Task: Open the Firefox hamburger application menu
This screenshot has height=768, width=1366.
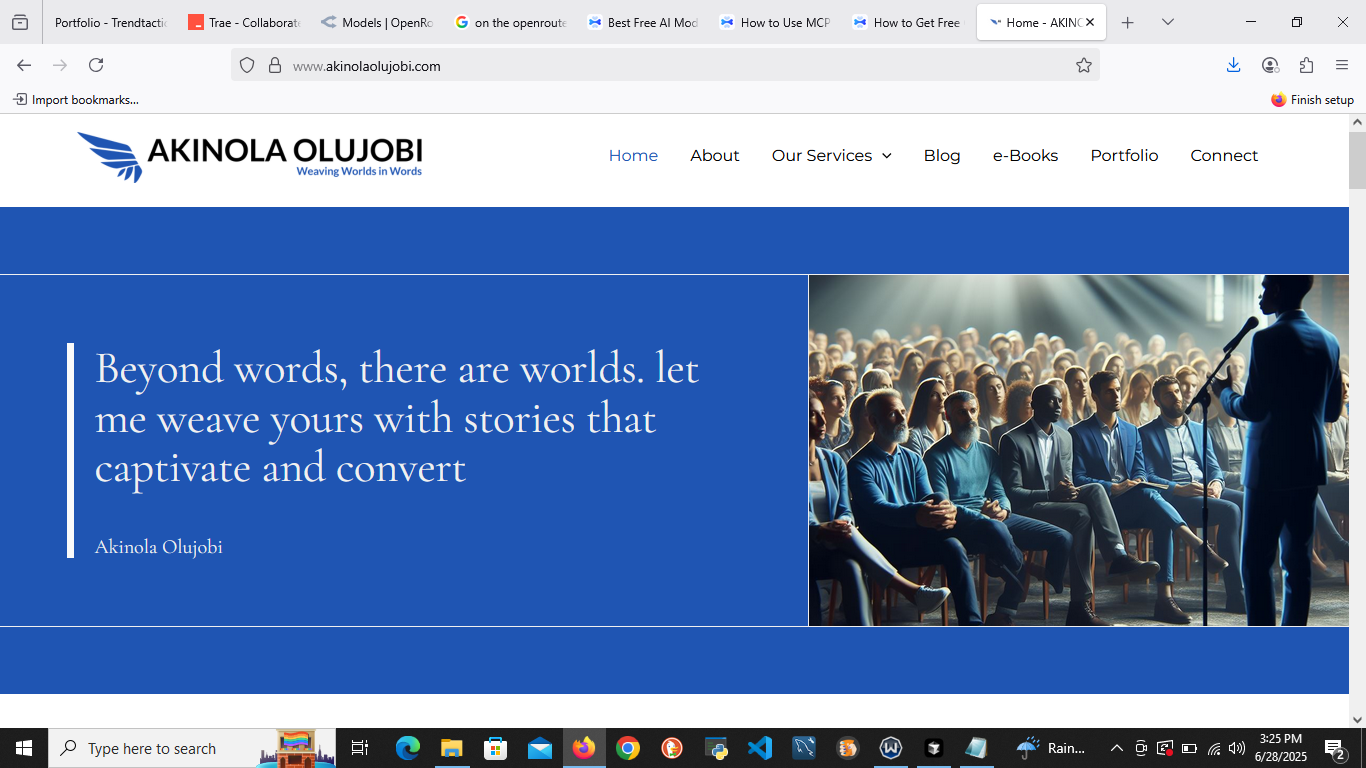Action: coord(1342,65)
